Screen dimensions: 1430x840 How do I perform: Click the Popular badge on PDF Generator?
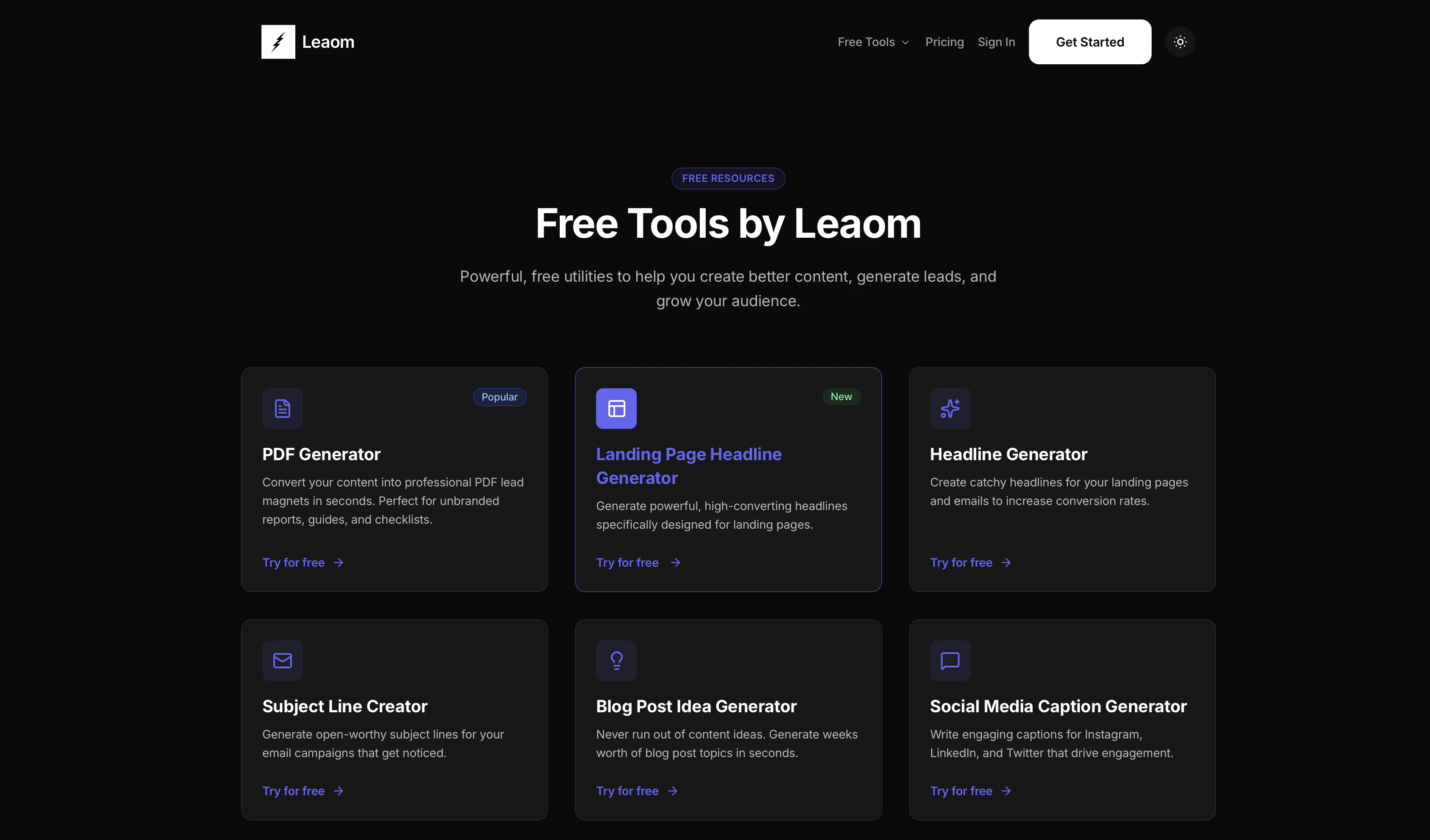click(499, 397)
